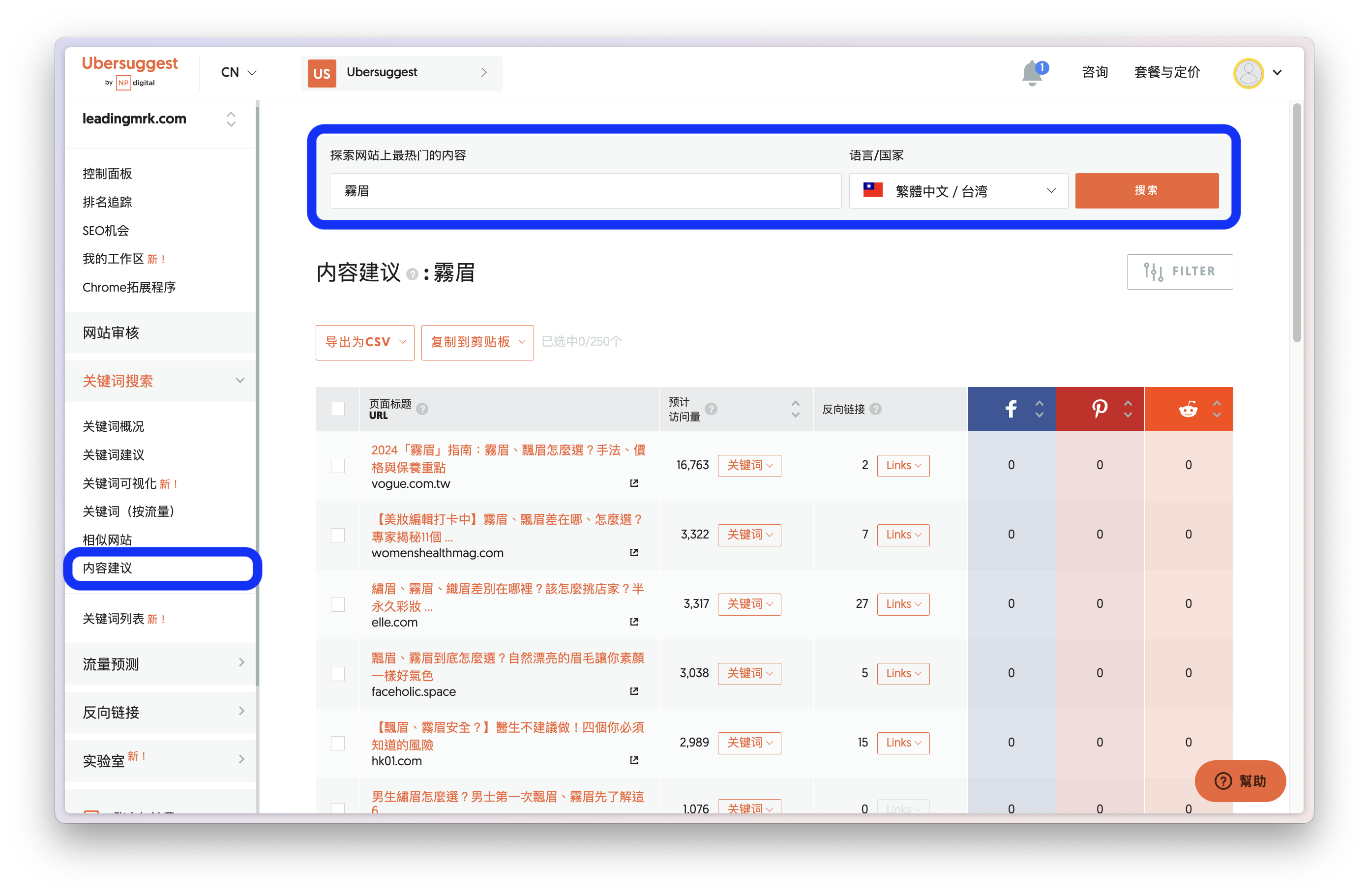This screenshot has width=1369, height=896.
Task: Click the US project badge icon
Action: (322, 73)
